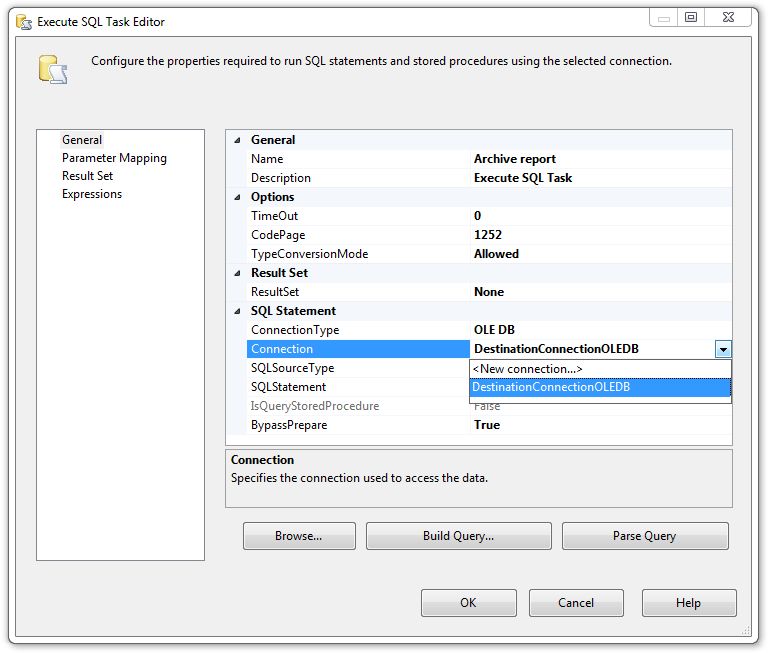The image size is (769, 653).
Task: Cancel the task editor dialog
Action: coord(576,603)
